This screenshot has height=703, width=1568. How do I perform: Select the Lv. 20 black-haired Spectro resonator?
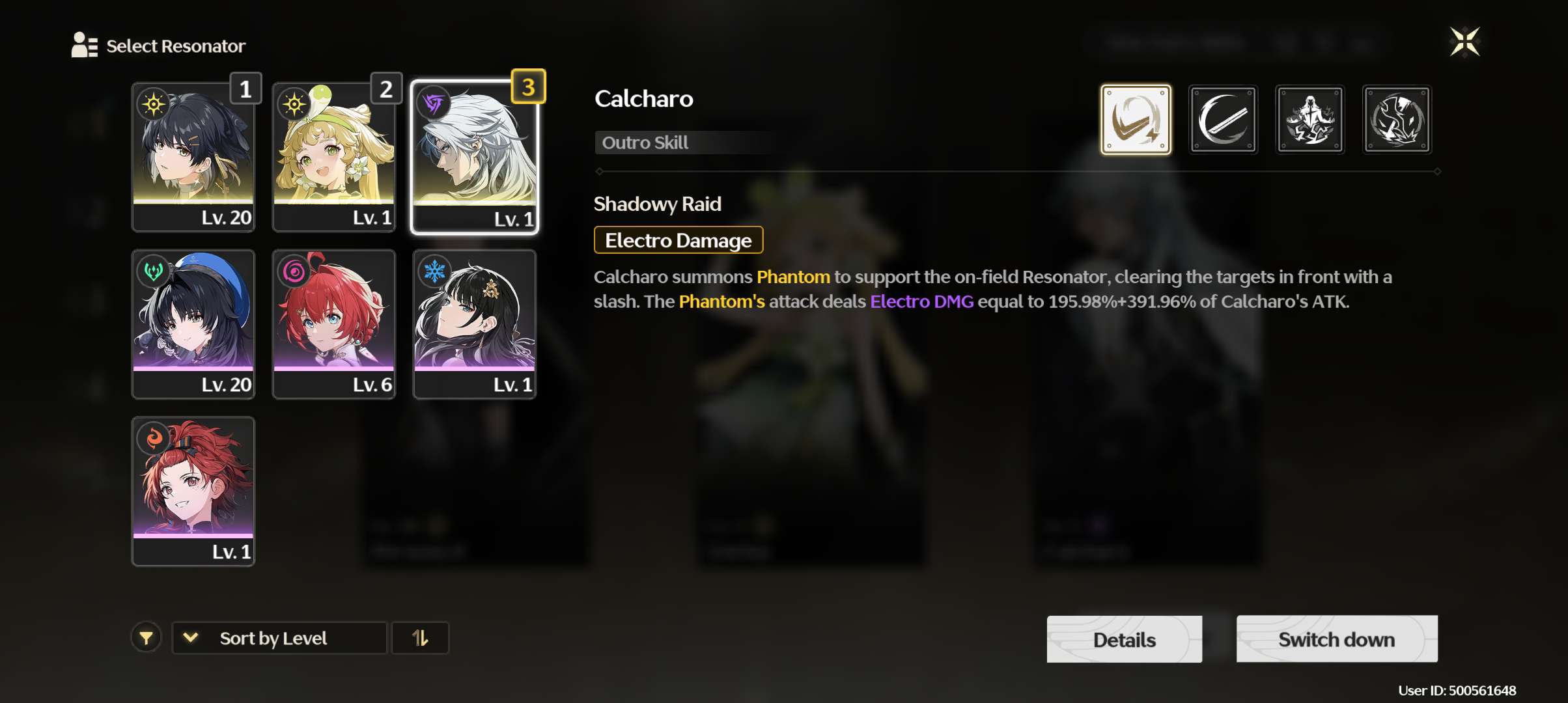pos(193,157)
